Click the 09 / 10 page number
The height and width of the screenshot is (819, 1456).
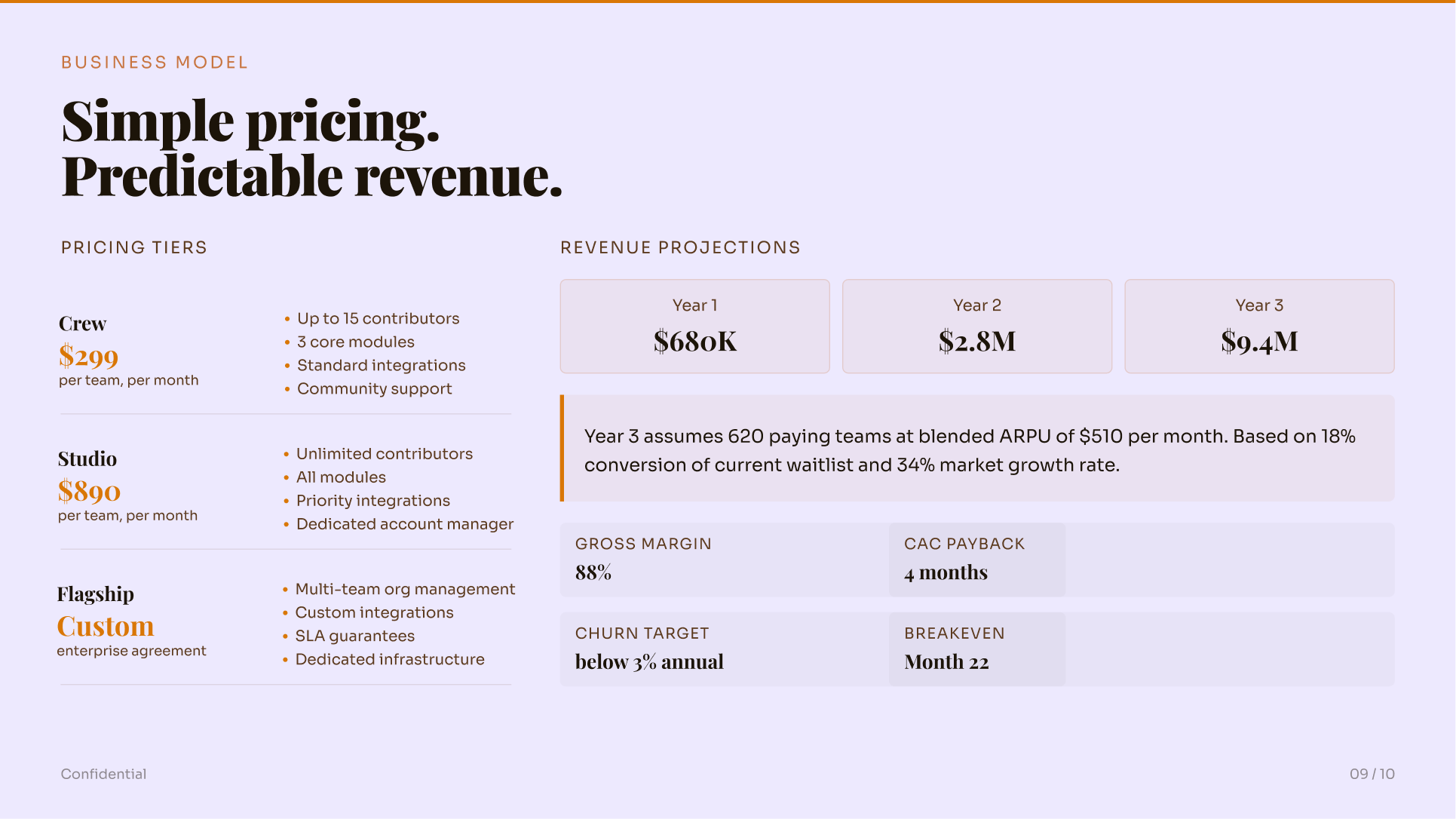[1372, 774]
